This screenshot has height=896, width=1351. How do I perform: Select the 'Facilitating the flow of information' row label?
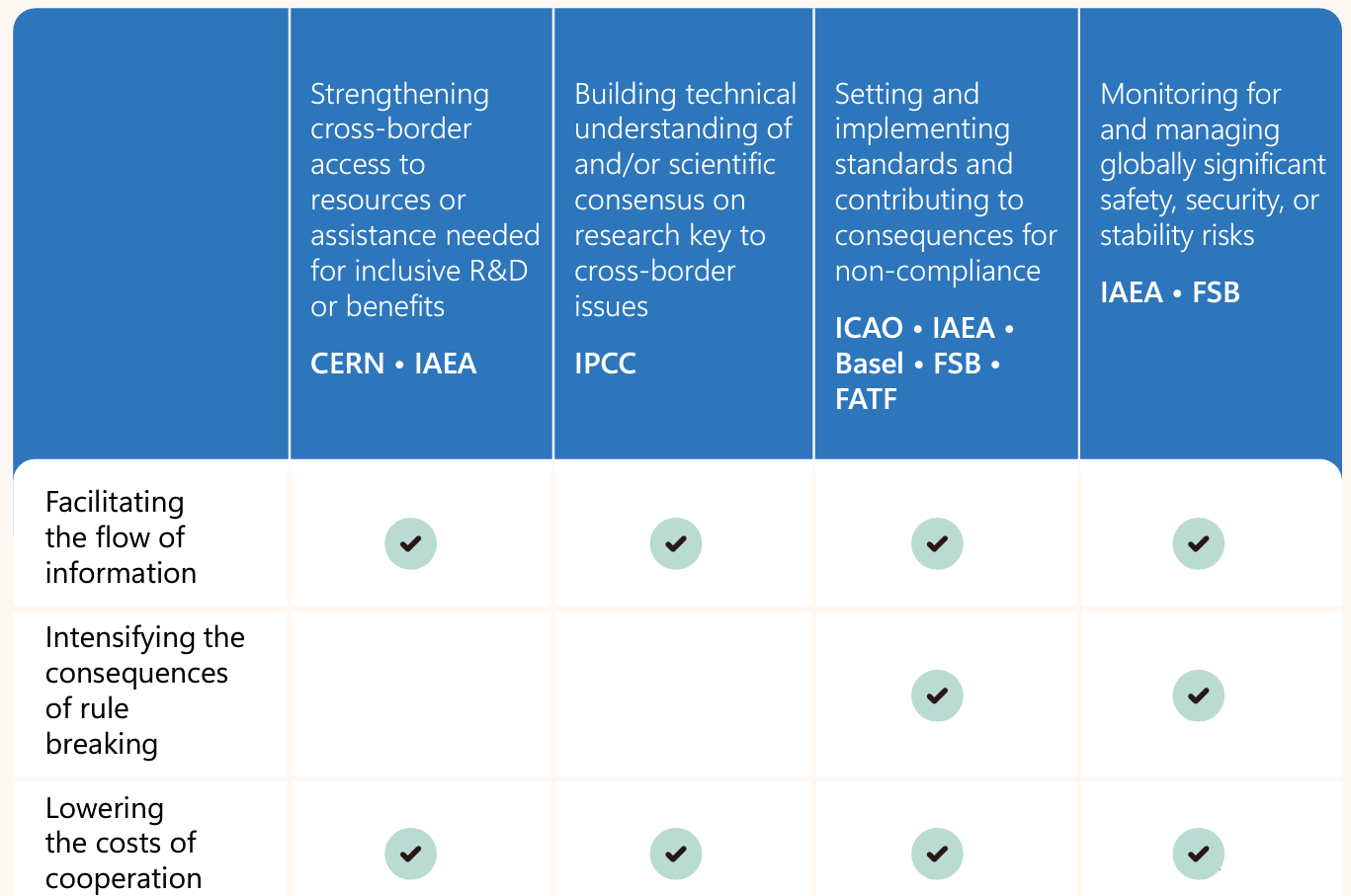pyautogui.click(x=121, y=537)
